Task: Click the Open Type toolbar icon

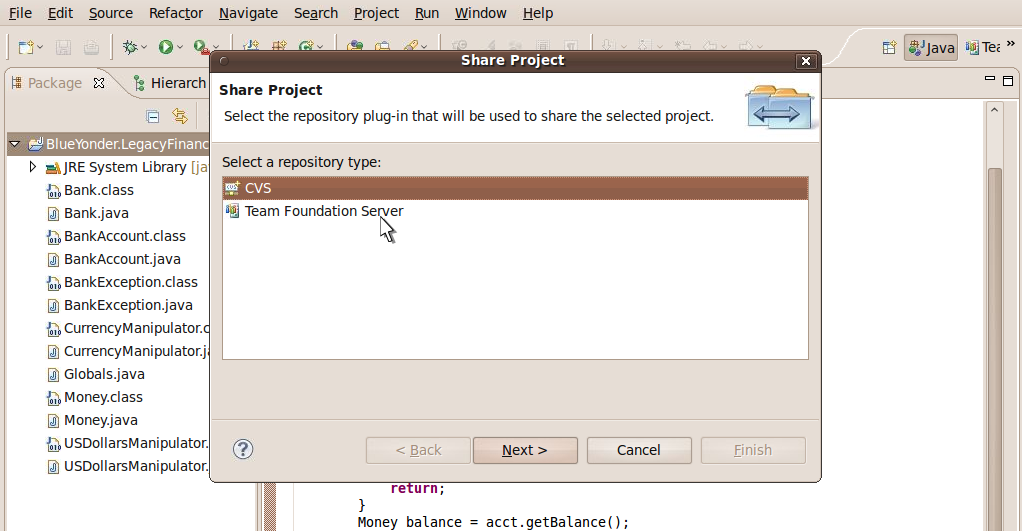Action: coord(355,46)
